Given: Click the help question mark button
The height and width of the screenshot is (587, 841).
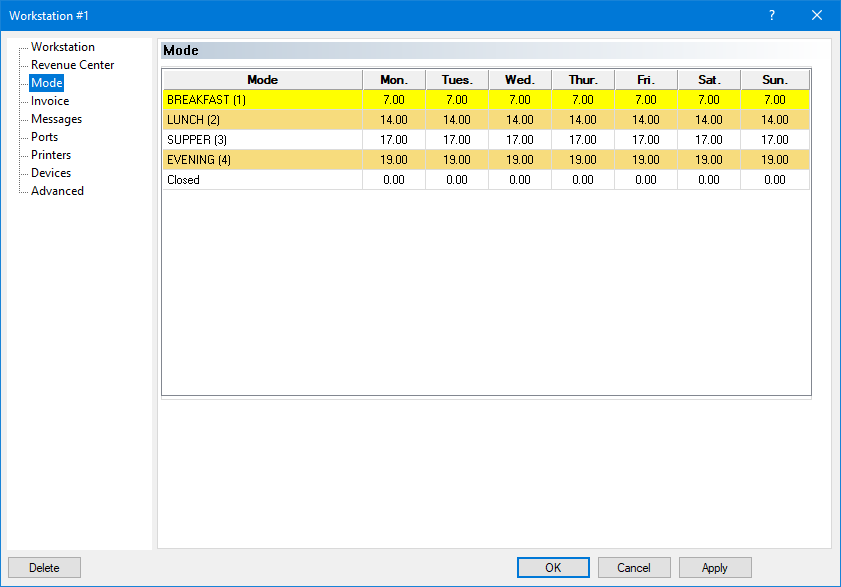Looking at the screenshot, I should tap(771, 15).
